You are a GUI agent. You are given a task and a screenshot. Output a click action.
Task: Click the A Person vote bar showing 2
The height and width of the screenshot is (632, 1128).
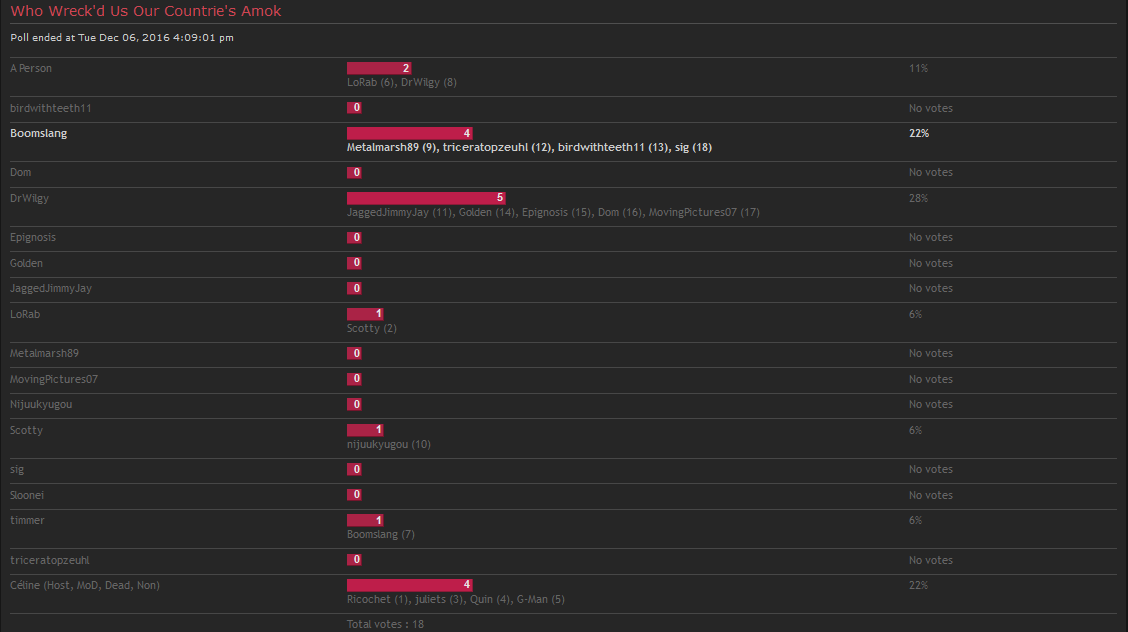click(379, 68)
